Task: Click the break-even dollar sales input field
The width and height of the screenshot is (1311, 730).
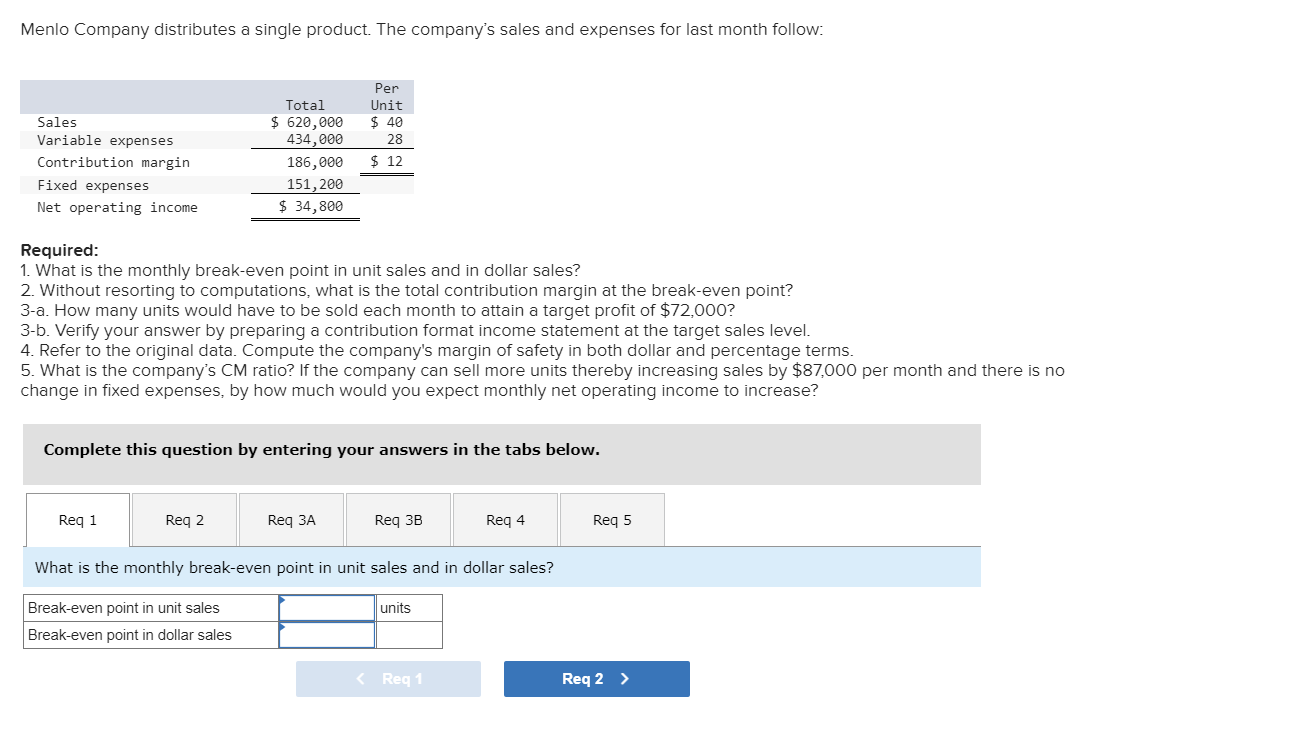Action: coord(326,634)
